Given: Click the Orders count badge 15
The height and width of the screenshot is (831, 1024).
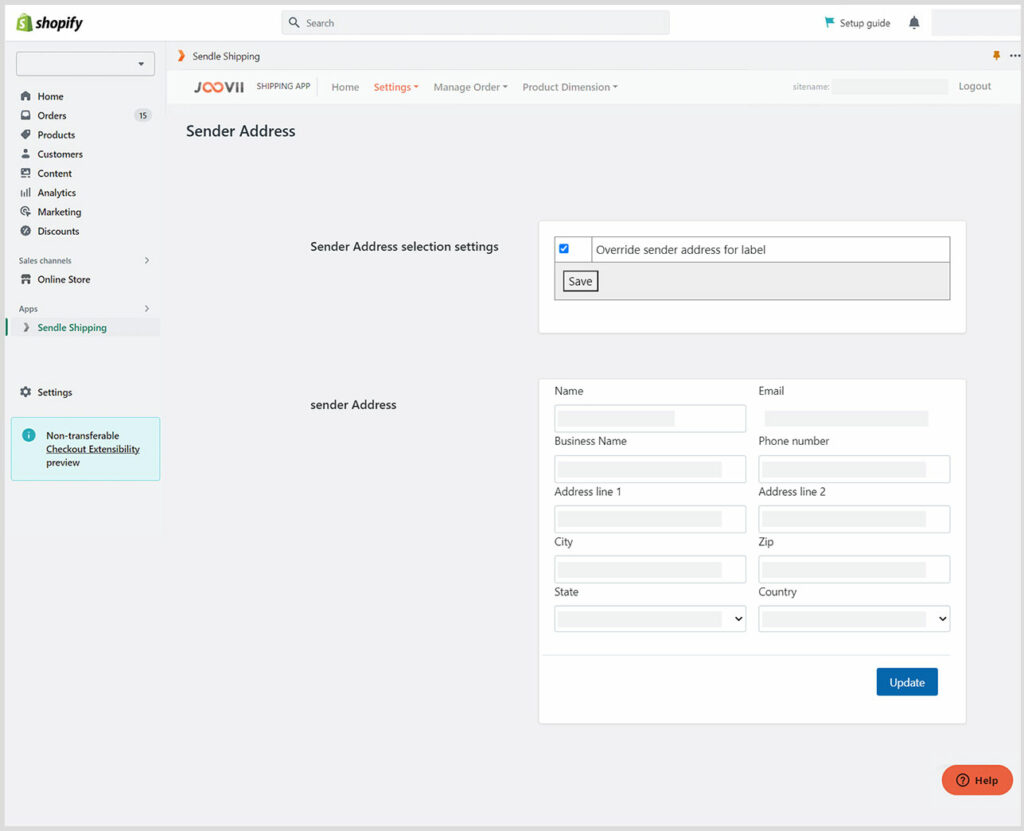Looking at the screenshot, I should pos(142,115).
